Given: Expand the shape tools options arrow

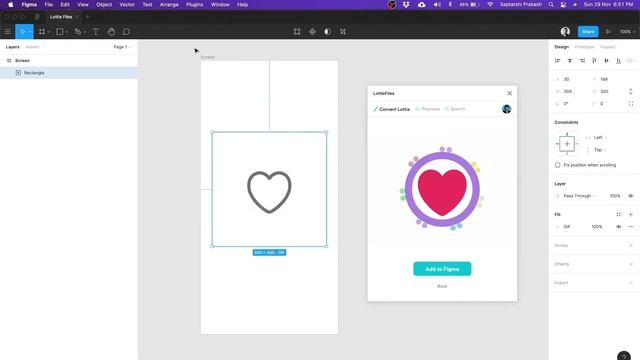Looking at the screenshot, I should tap(67, 32).
